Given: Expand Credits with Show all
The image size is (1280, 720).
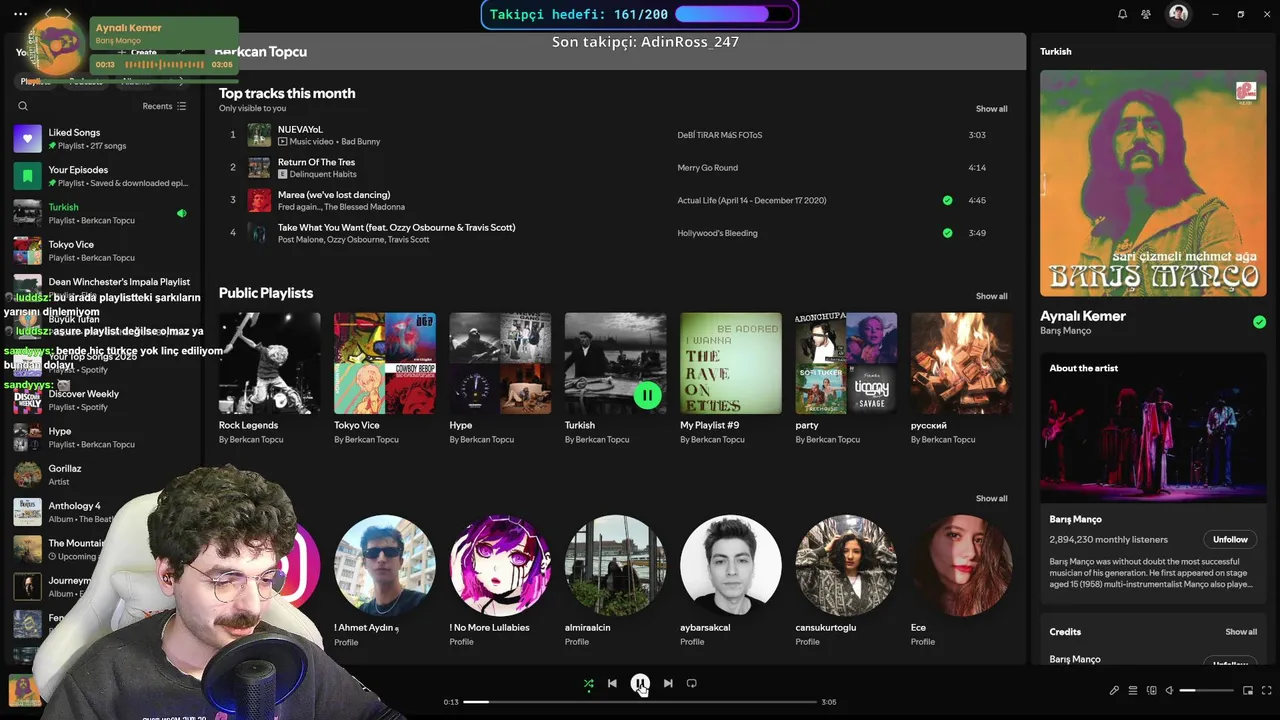Looking at the screenshot, I should coord(1241,632).
